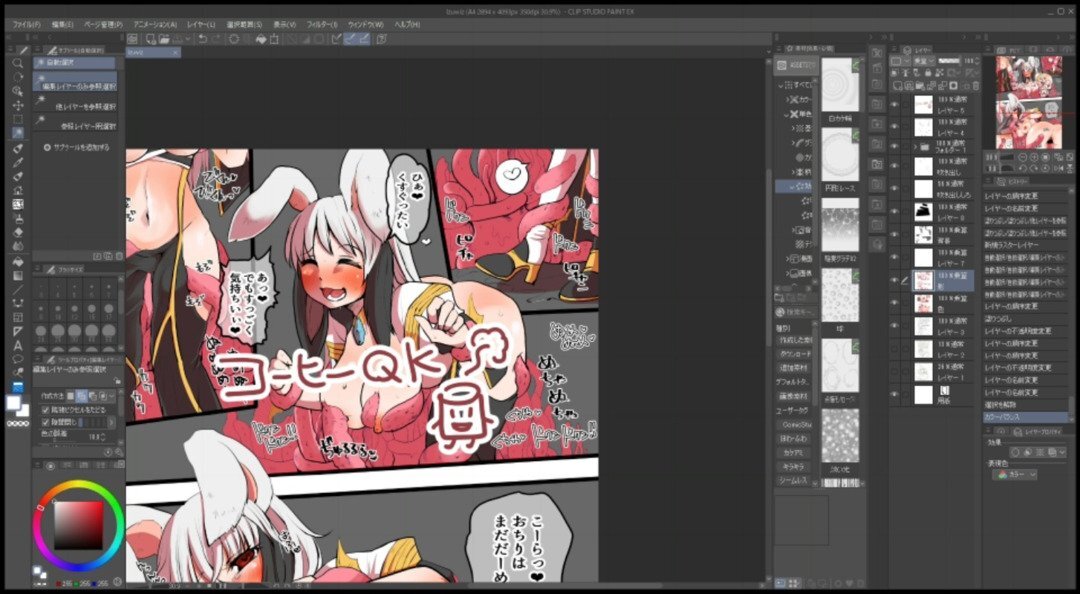
Task: Select the 自動選択 sub tool group
Action: pyautogui.click(x=74, y=63)
